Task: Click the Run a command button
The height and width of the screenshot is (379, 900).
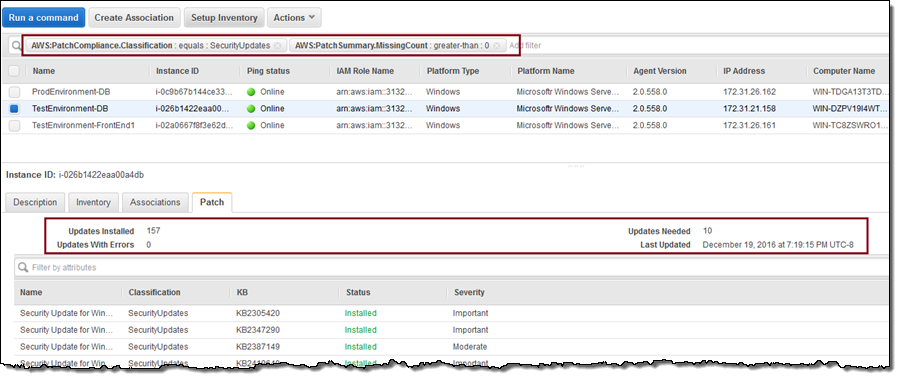Action: click(x=44, y=18)
